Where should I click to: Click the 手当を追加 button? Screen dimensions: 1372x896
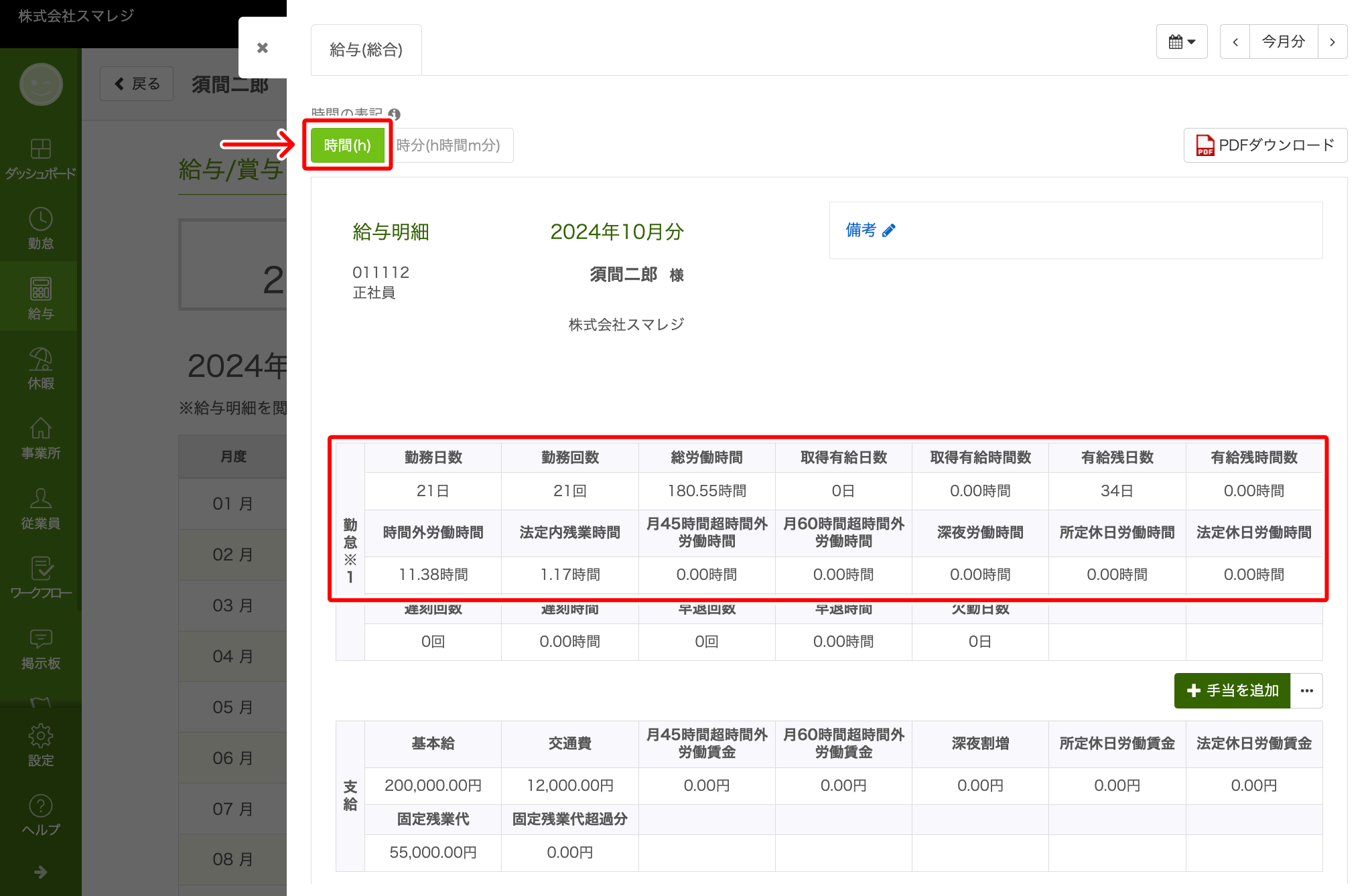pyautogui.click(x=1232, y=690)
